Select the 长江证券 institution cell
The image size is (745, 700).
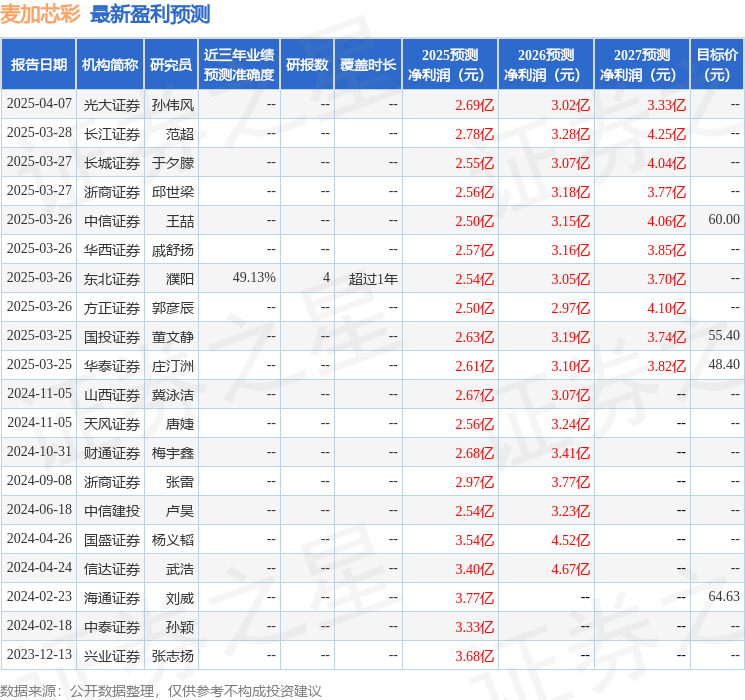tap(112, 134)
